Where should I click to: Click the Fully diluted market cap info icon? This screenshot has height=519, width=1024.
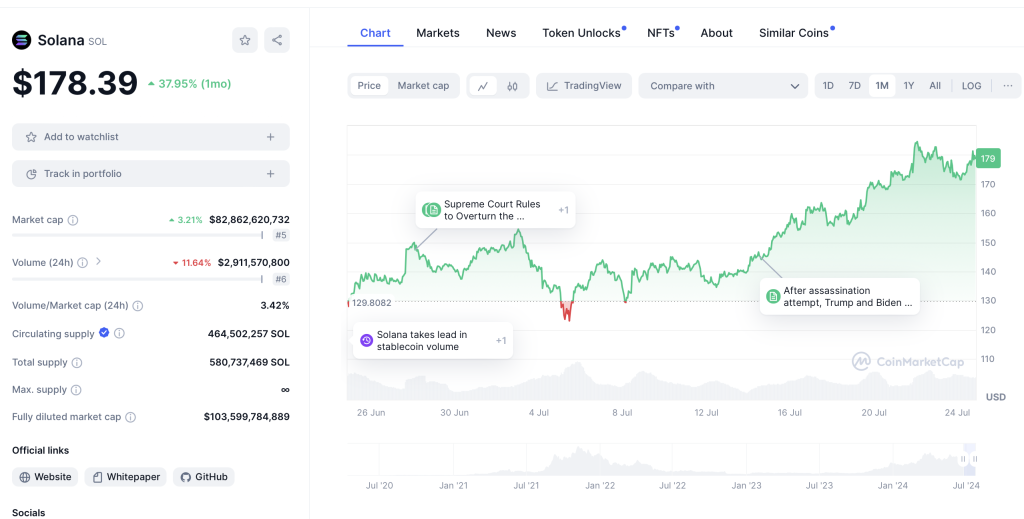(x=131, y=417)
